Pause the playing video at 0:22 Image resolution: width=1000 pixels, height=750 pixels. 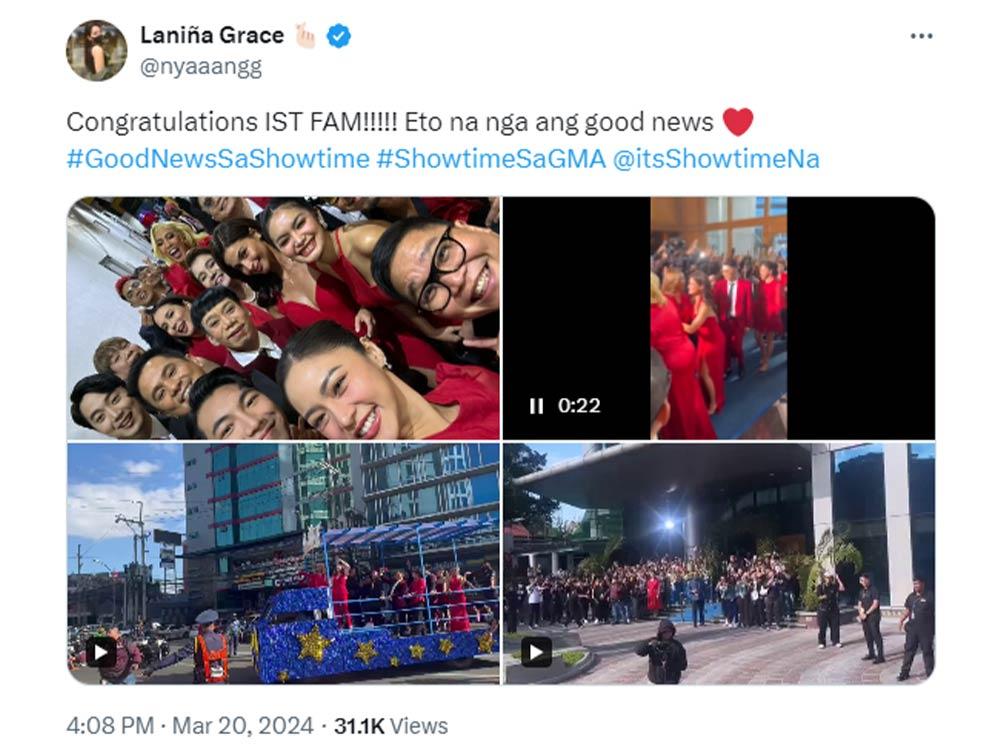tap(536, 406)
